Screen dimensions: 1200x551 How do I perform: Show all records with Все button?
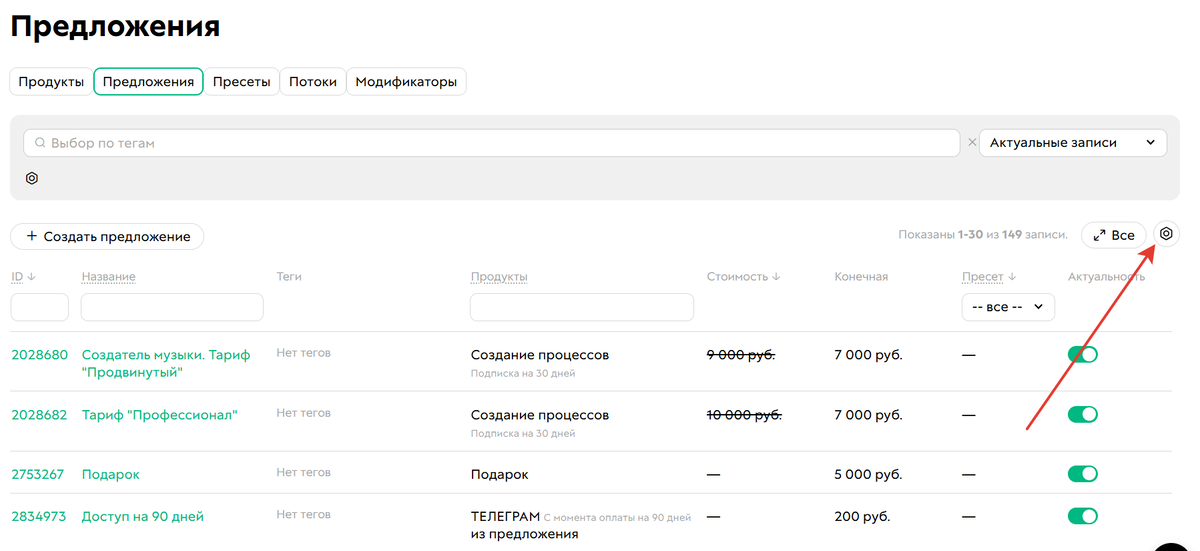pyautogui.click(x=1113, y=235)
